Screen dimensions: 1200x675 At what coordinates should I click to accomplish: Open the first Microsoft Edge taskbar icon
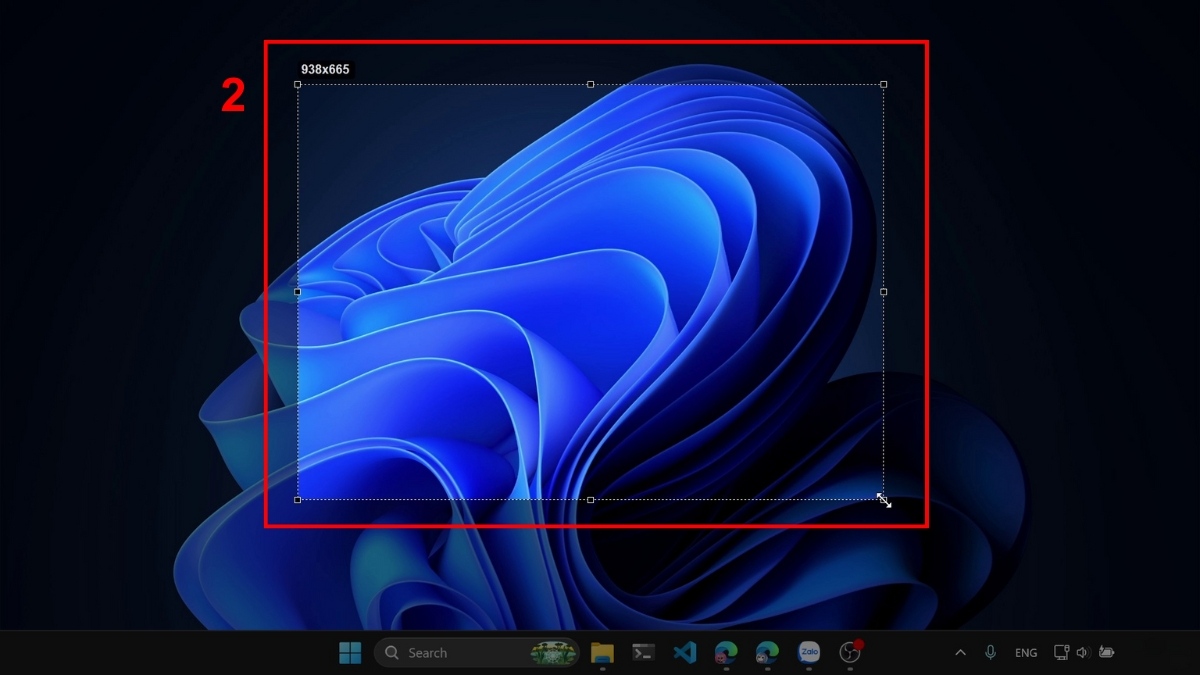(x=726, y=653)
